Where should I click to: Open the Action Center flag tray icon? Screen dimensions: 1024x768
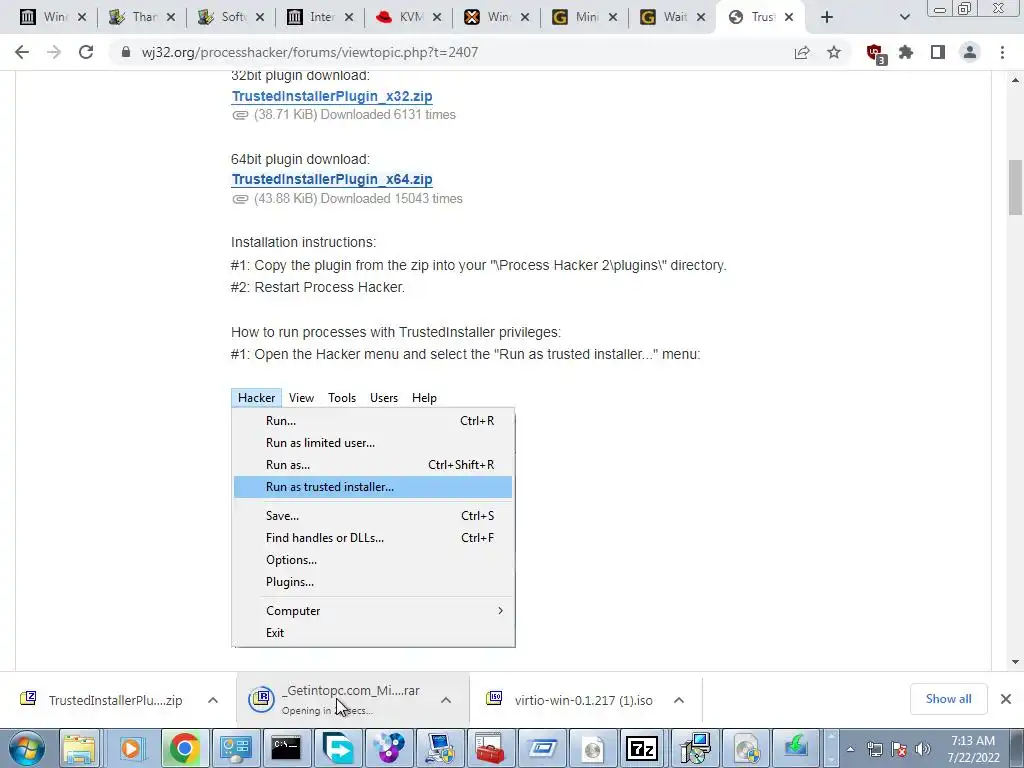[x=899, y=749]
